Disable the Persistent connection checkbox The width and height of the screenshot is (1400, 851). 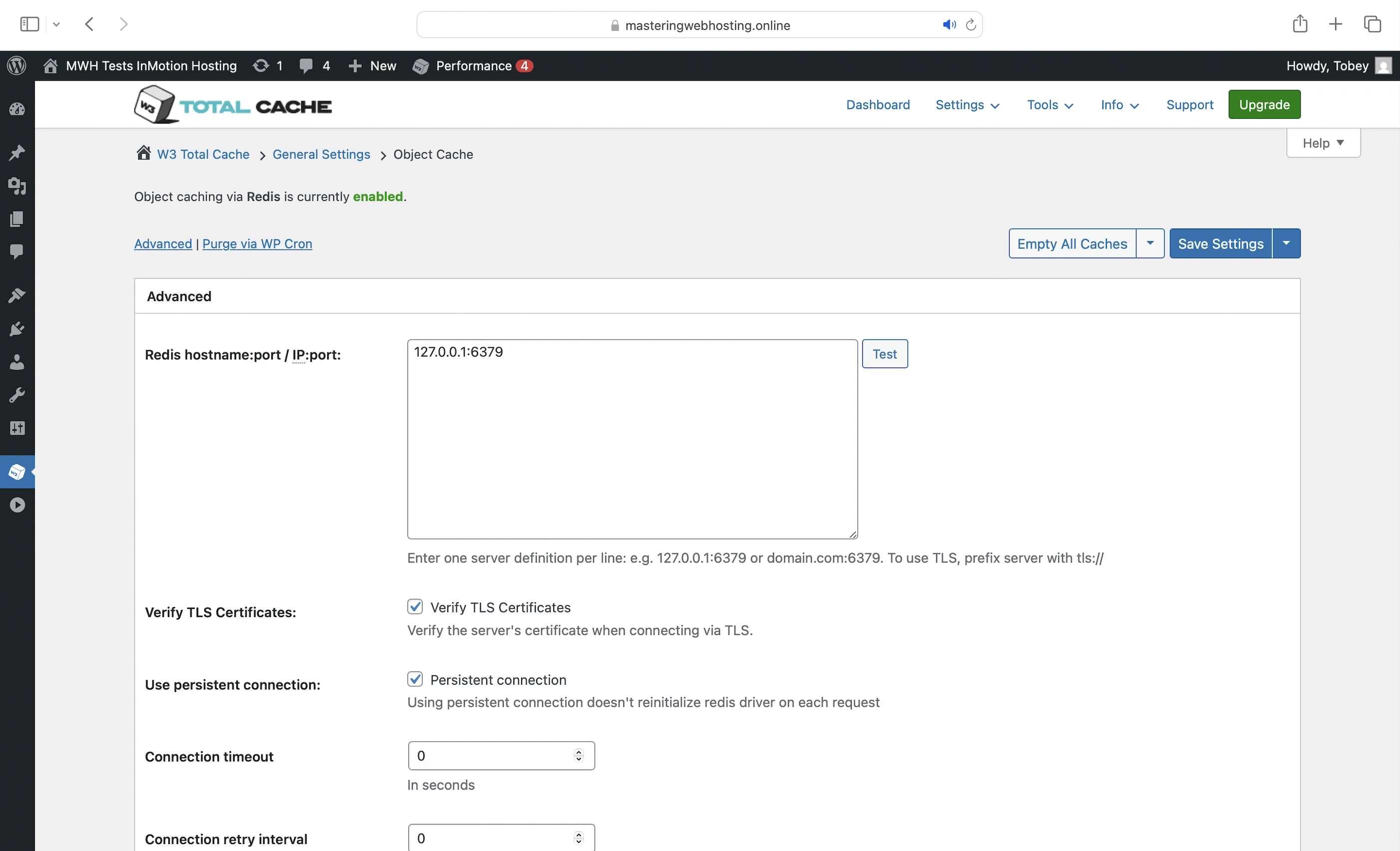click(x=415, y=679)
